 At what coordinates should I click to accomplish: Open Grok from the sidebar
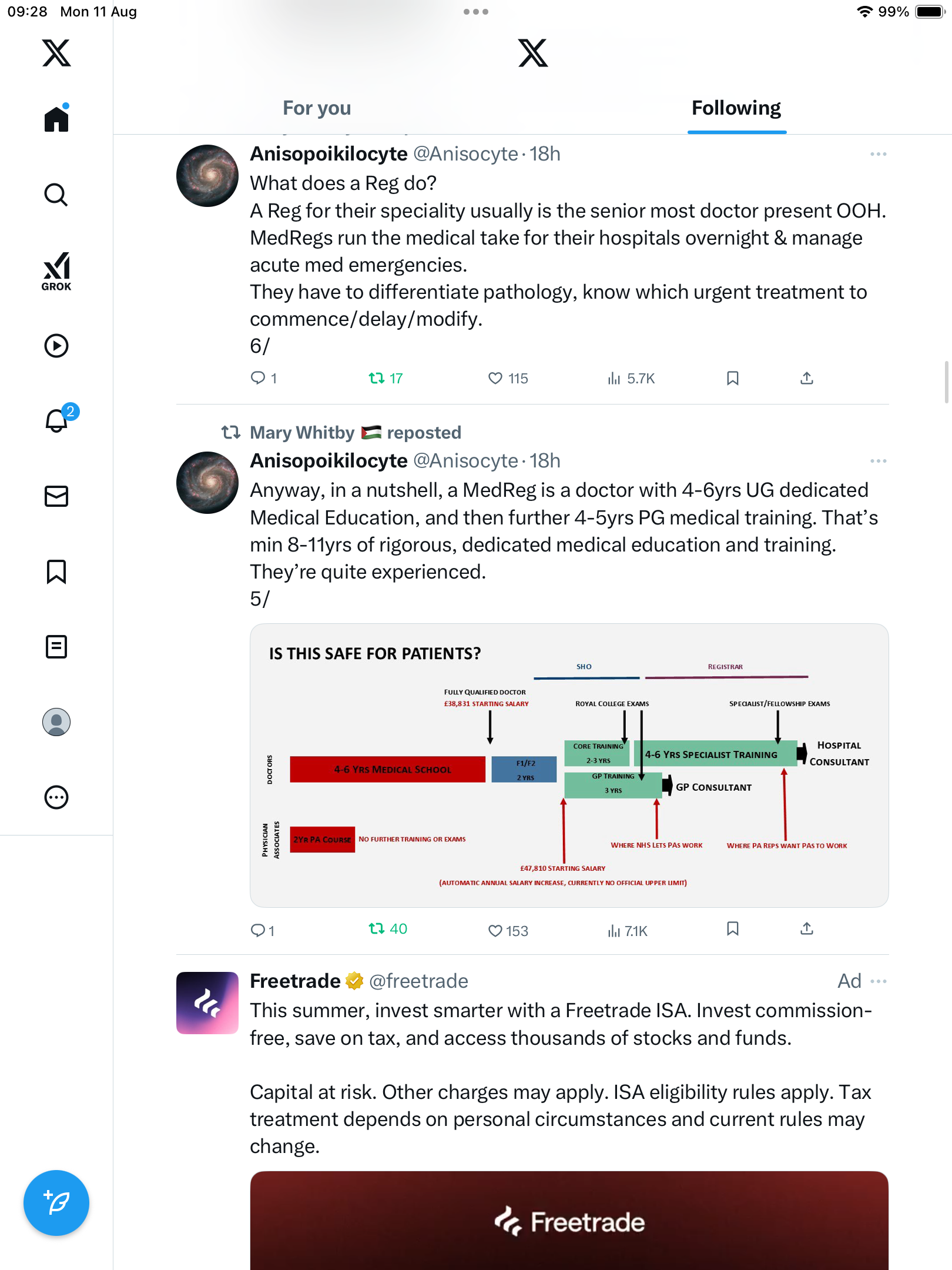(56, 272)
